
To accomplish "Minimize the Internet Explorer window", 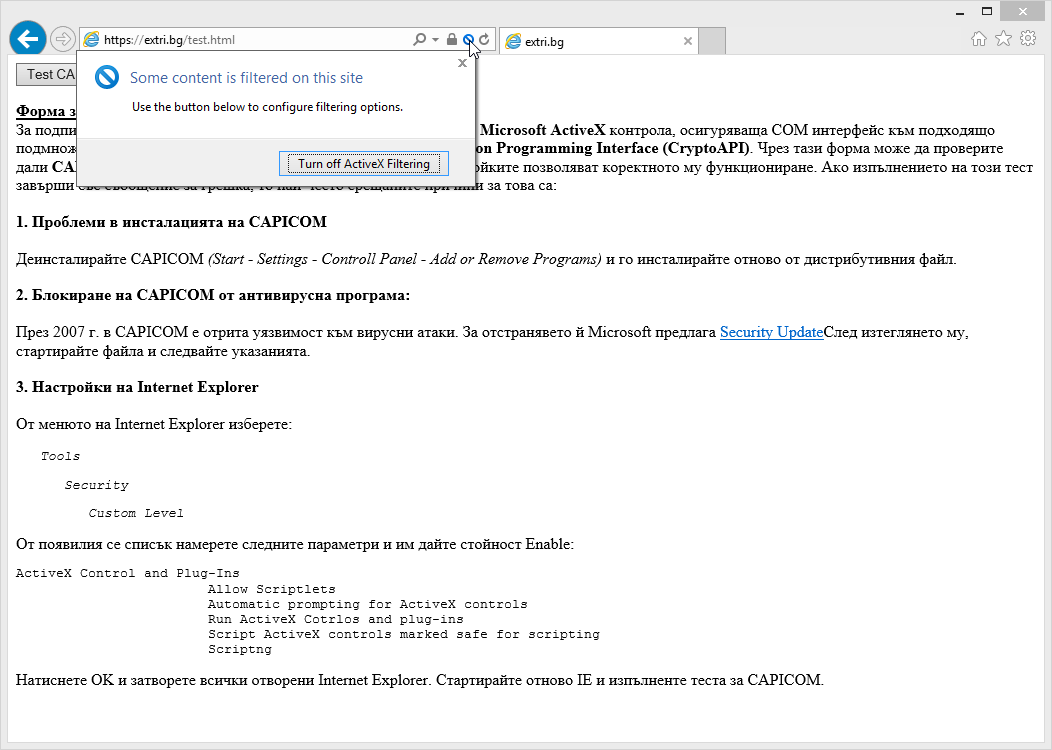I will (960, 12).
